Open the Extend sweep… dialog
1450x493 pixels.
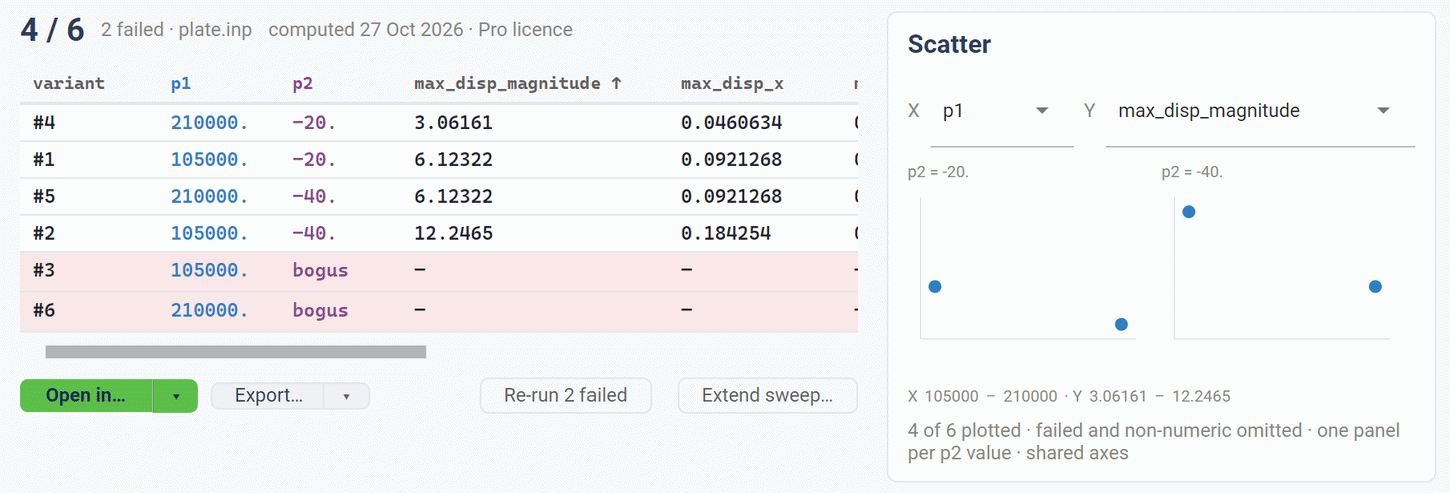point(768,395)
